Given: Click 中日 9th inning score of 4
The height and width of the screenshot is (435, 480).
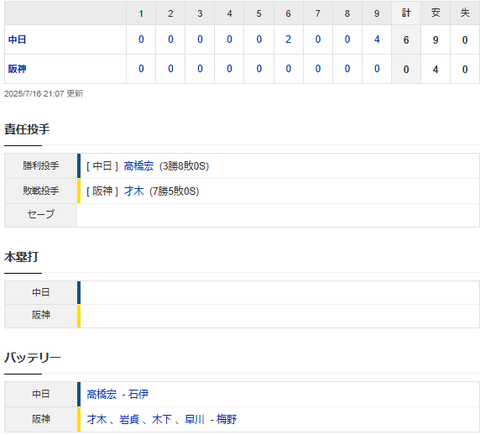Looking at the screenshot, I should (x=377, y=39).
